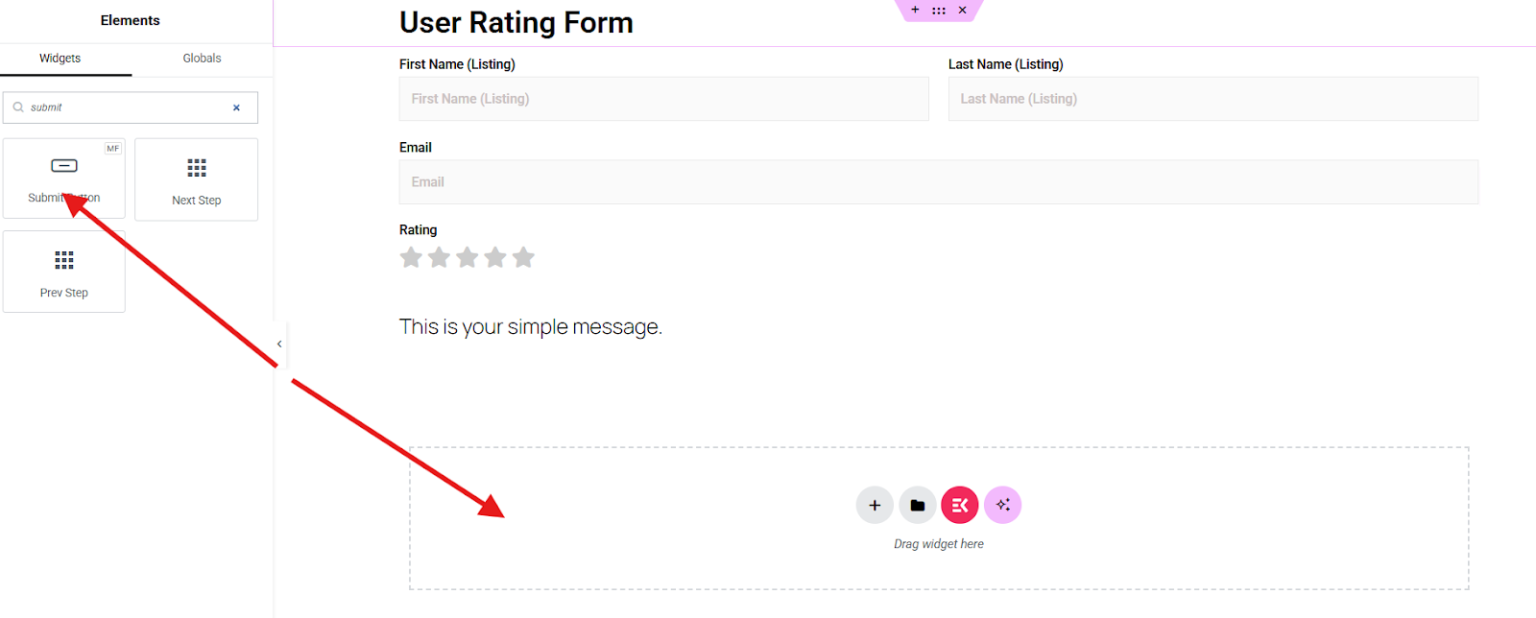Click the Rating label
This screenshot has width=1536, height=618.
[x=418, y=230]
